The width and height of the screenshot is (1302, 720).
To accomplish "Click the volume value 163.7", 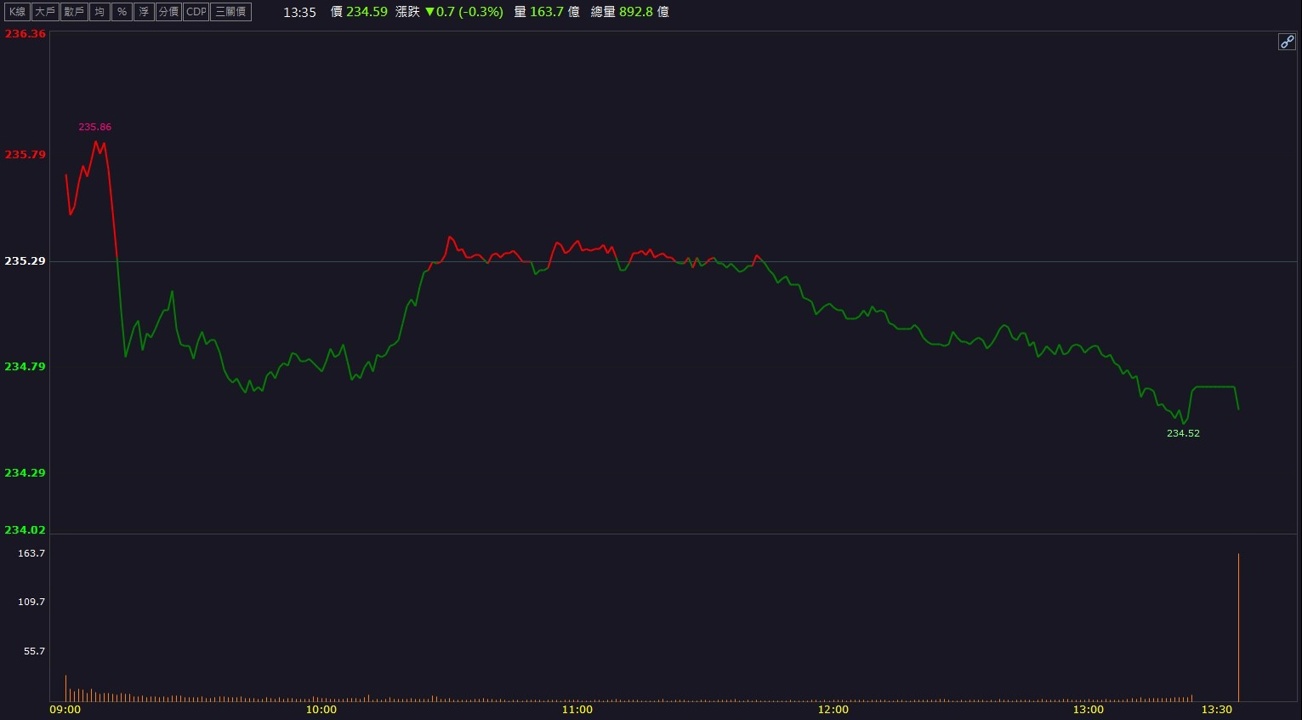I will click(547, 12).
